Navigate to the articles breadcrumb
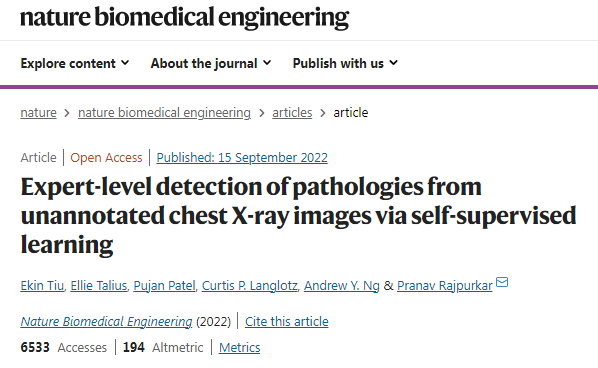 pyautogui.click(x=292, y=113)
